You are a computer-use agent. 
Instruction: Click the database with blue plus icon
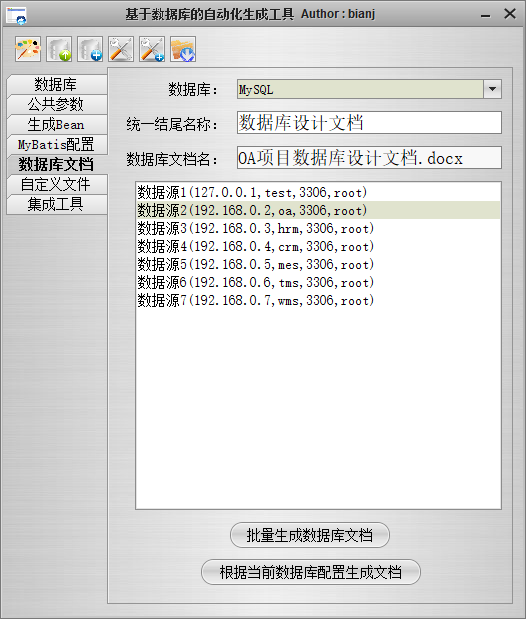(90, 49)
